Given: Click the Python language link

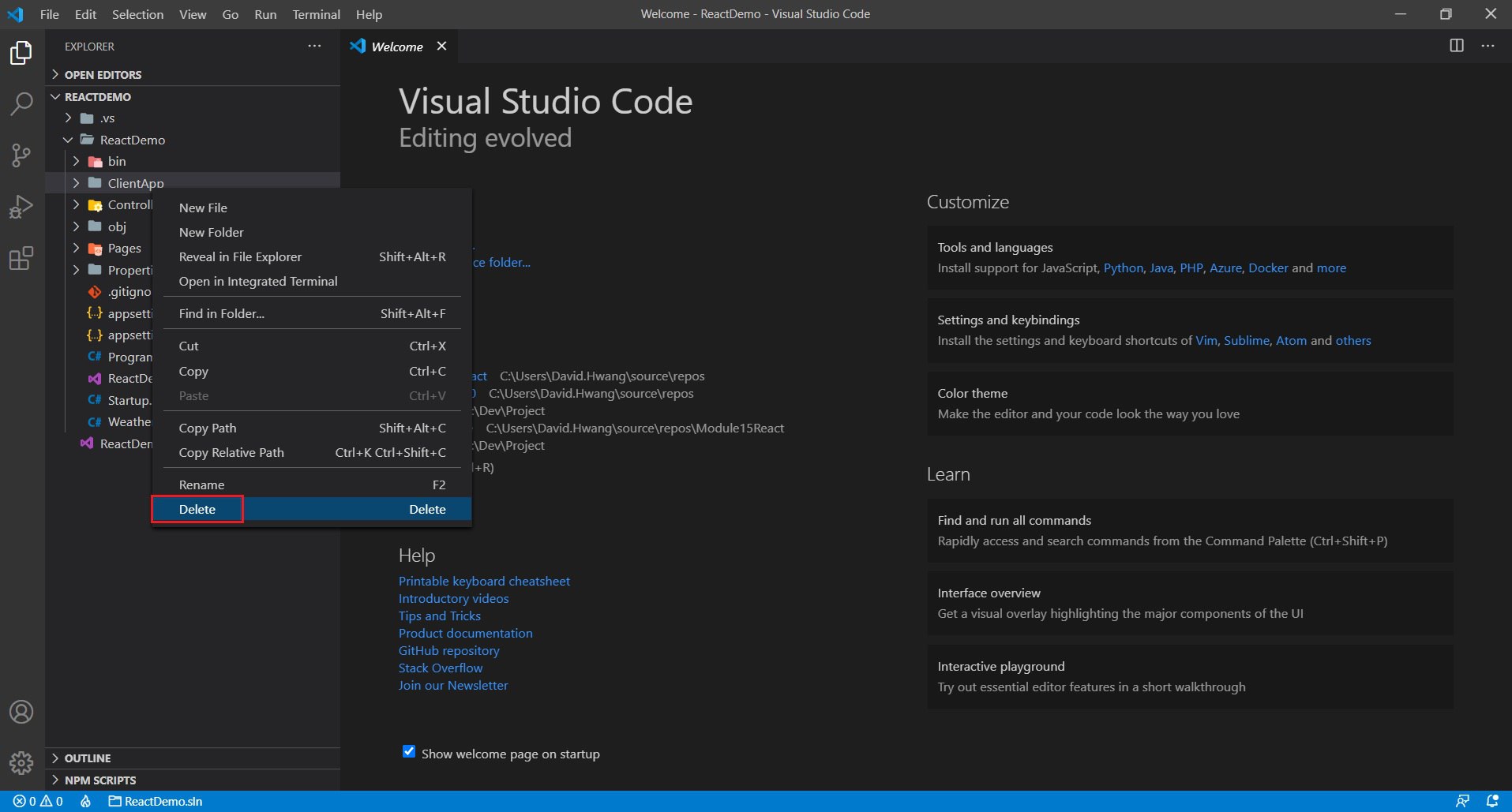Looking at the screenshot, I should point(1123,268).
